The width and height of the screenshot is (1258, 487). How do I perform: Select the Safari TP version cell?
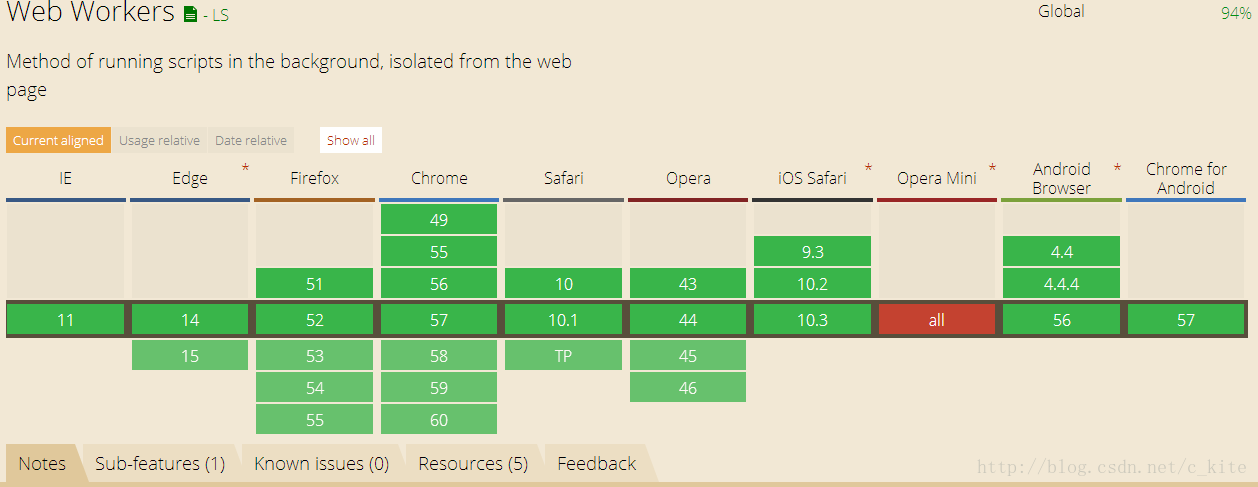(563, 355)
